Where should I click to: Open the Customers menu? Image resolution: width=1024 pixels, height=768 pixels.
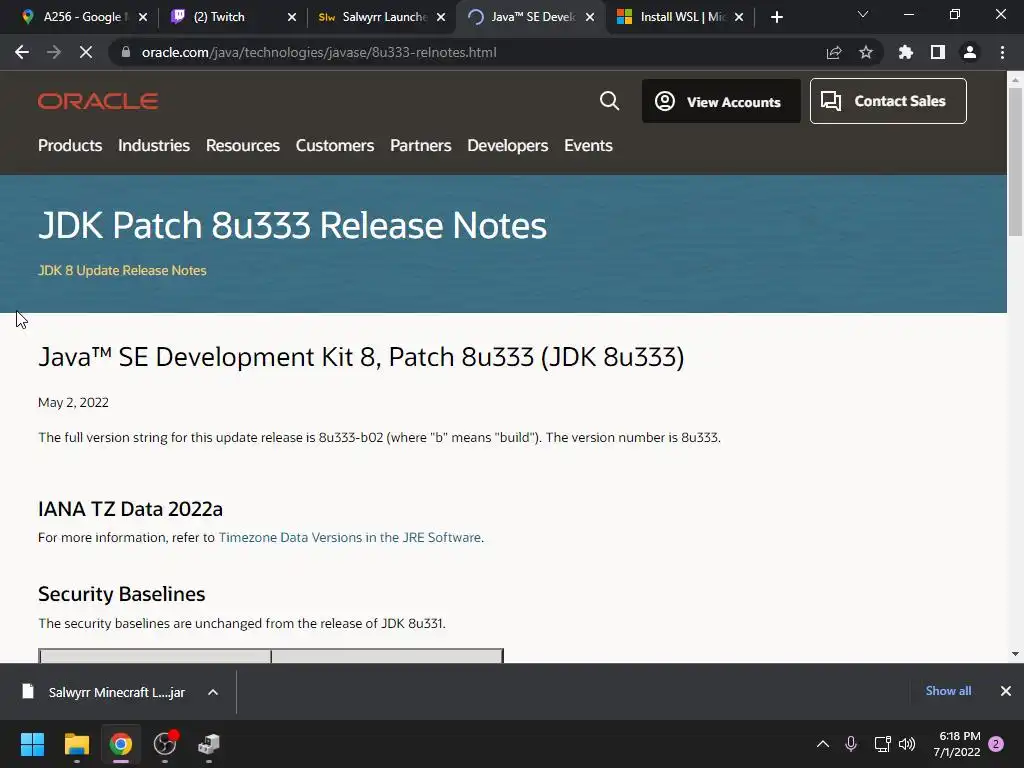335,146
